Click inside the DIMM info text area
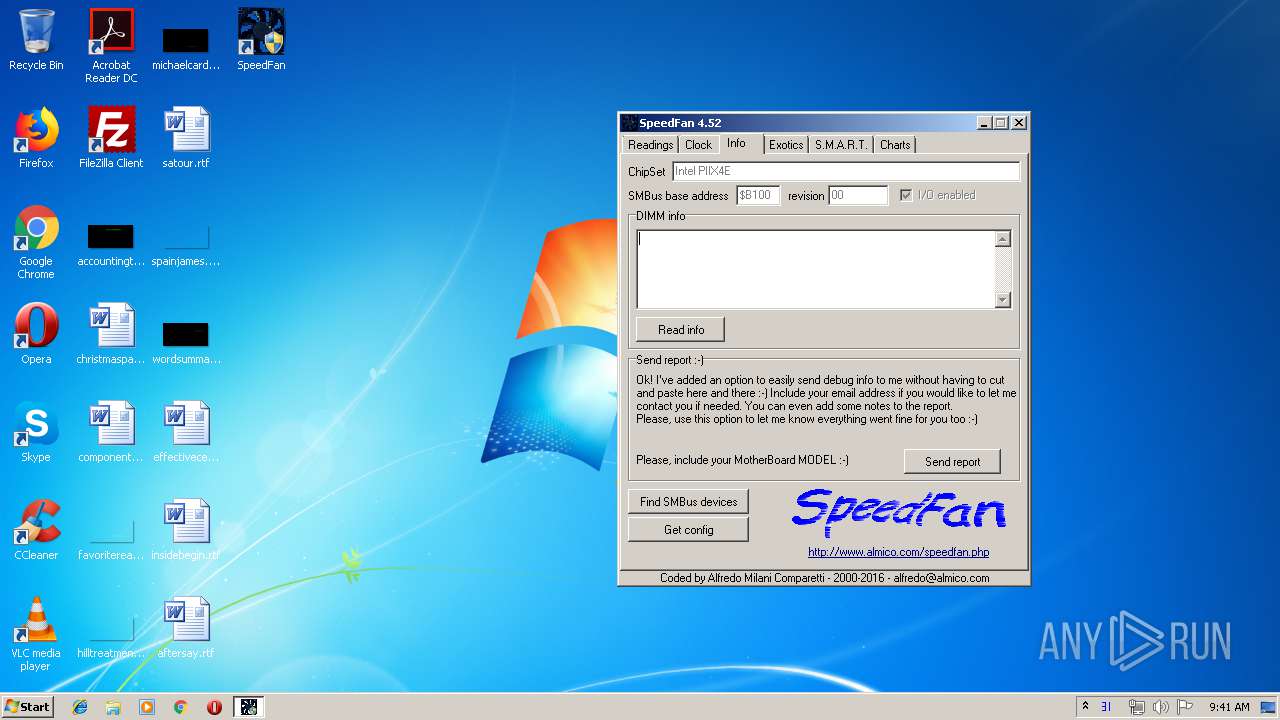1280x720 pixels. [x=816, y=269]
